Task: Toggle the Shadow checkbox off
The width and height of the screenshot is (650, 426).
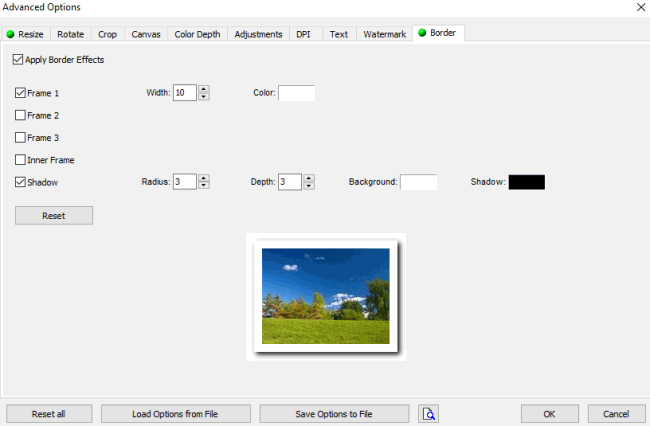Action: [21, 182]
